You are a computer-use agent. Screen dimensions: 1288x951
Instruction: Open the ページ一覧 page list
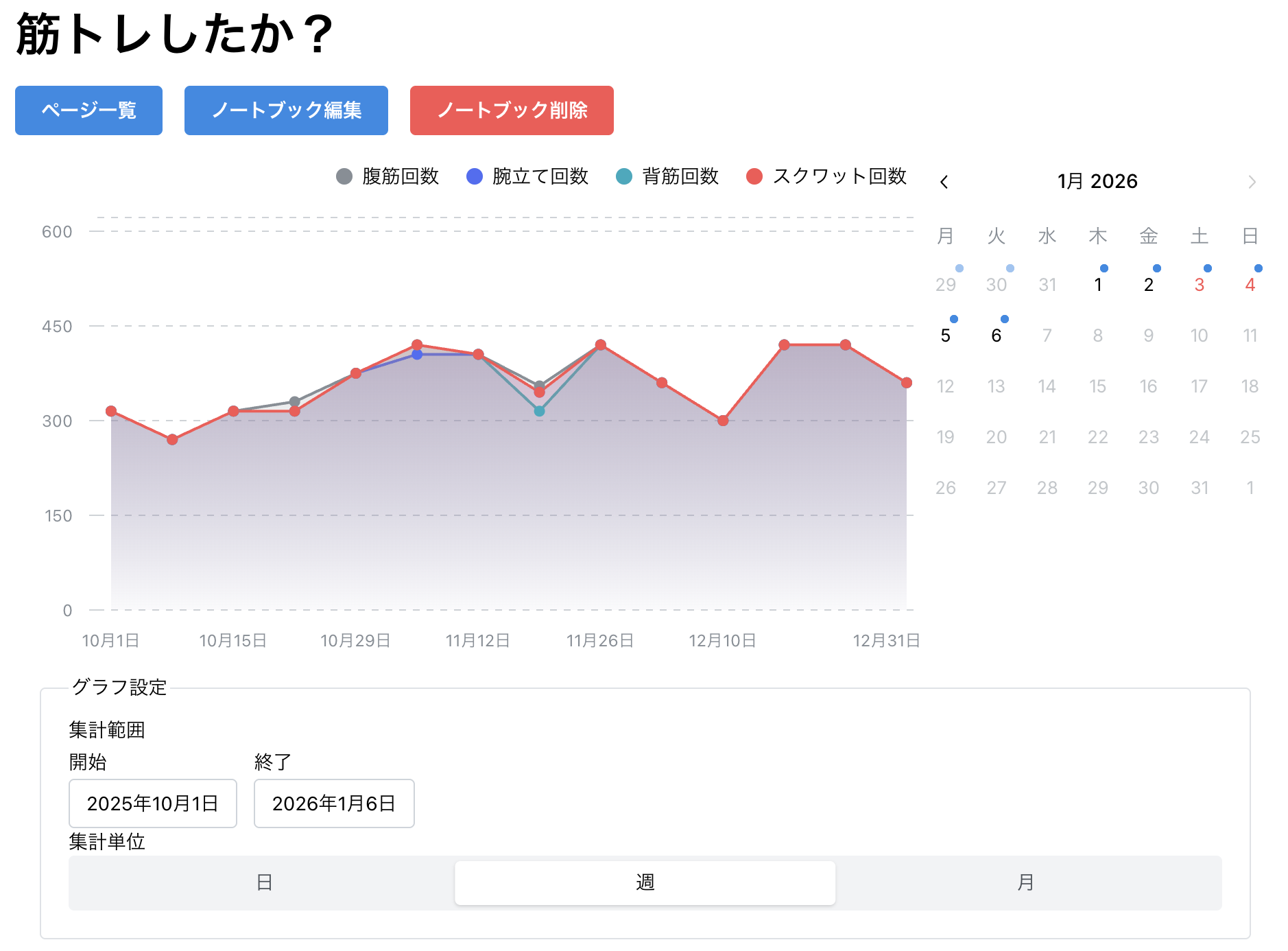(x=88, y=110)
